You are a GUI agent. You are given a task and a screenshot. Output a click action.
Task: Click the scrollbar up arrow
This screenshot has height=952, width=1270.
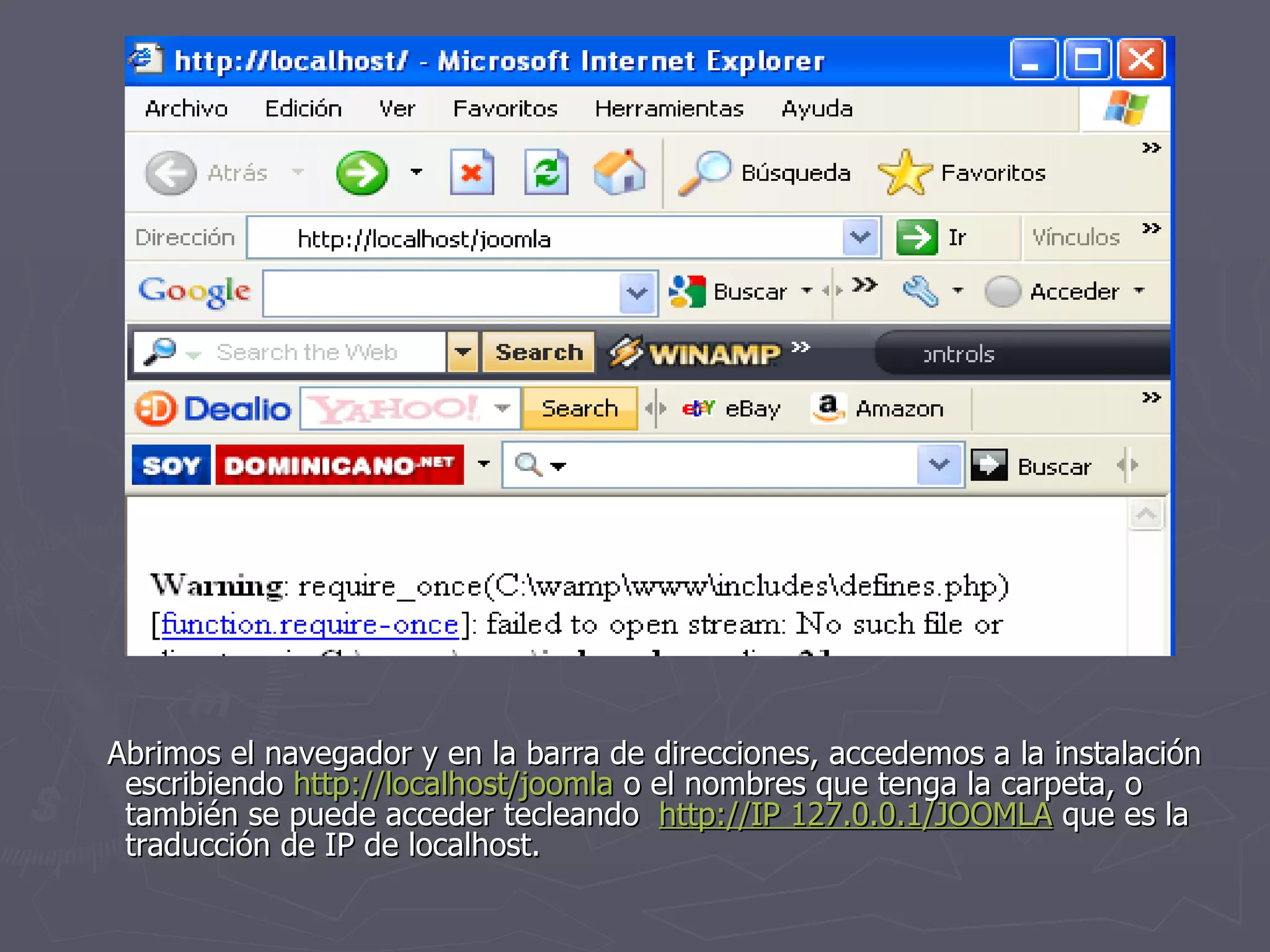pos(1146,514)
